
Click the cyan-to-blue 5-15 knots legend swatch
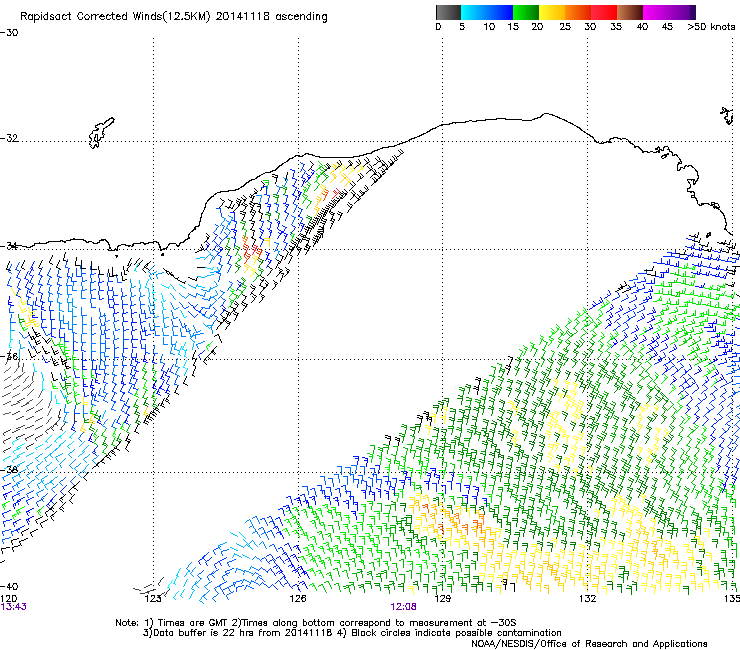487,12
